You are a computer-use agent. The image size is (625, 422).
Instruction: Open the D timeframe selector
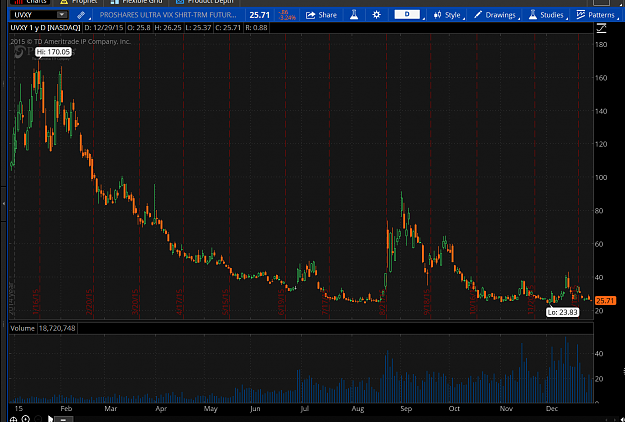407,15
